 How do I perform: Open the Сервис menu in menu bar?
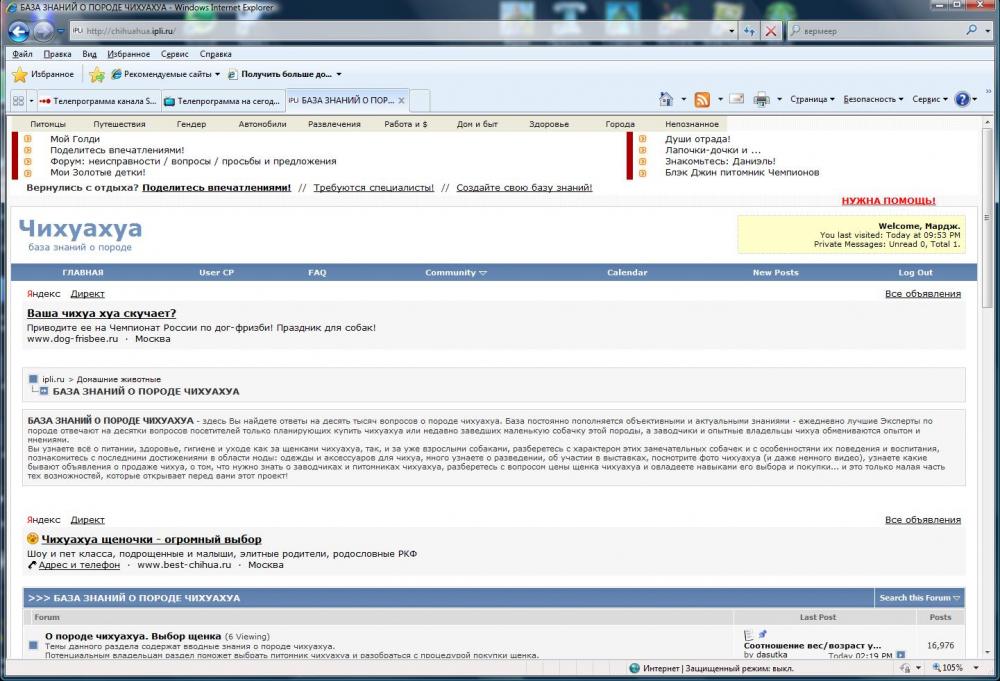174,54
